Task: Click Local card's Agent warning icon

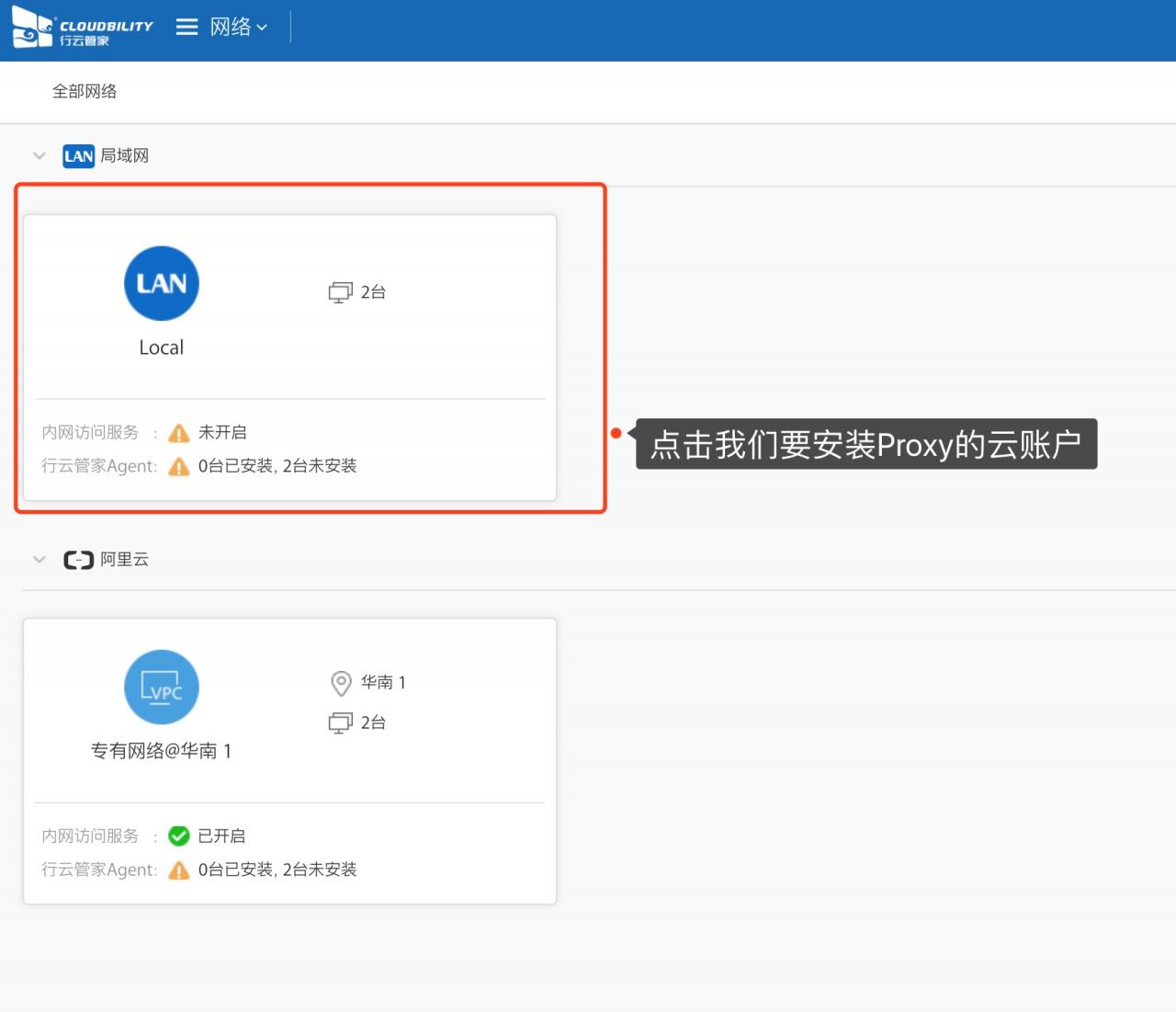Action: coord(179,467)
